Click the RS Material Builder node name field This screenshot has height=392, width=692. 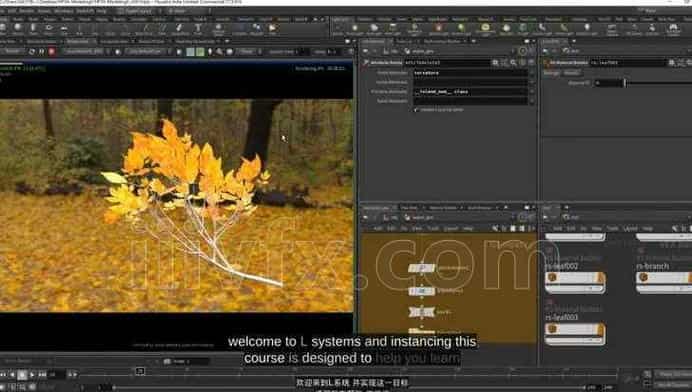pos(628,63)
